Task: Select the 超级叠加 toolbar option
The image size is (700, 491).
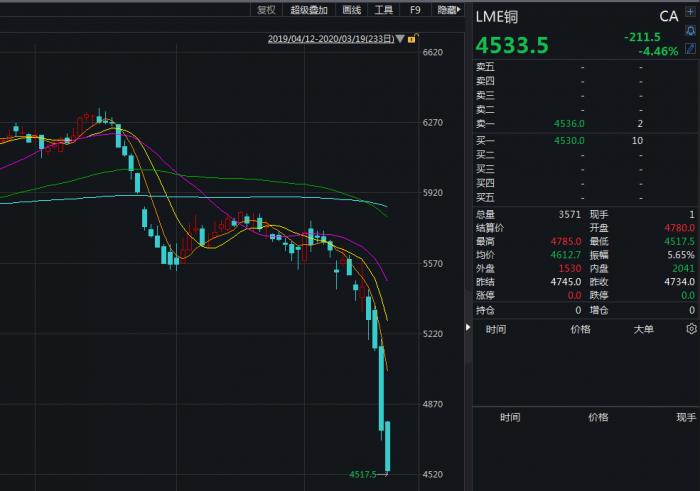Action: (x=309, y=9)
